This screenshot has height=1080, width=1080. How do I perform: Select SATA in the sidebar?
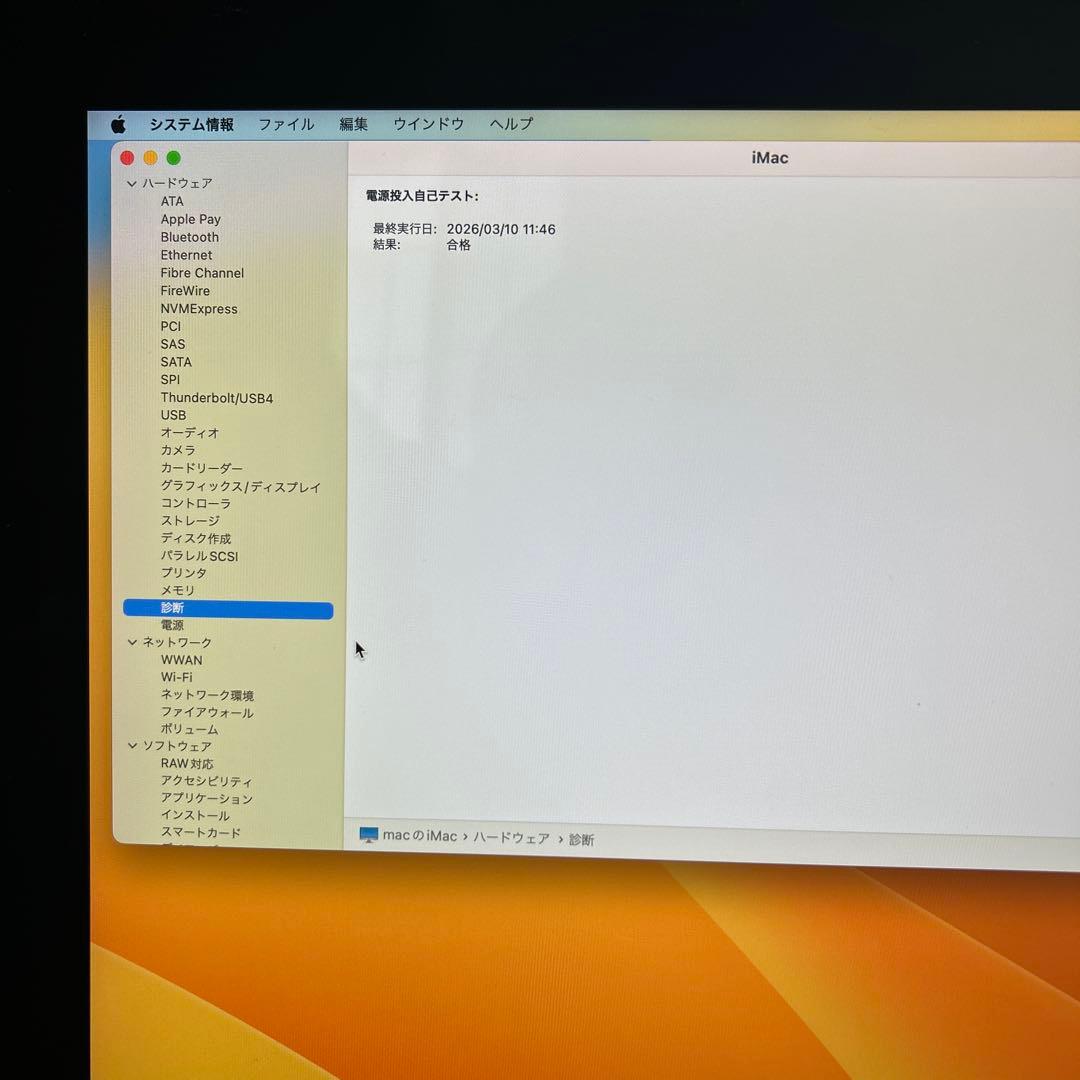[x=176, y=362]
